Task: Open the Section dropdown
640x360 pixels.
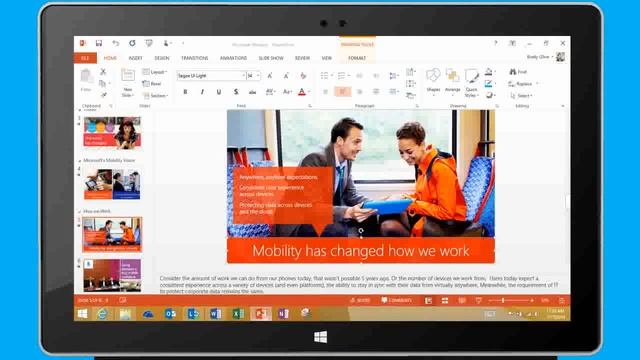Action: pyautogui.click(x=155, y=96)
